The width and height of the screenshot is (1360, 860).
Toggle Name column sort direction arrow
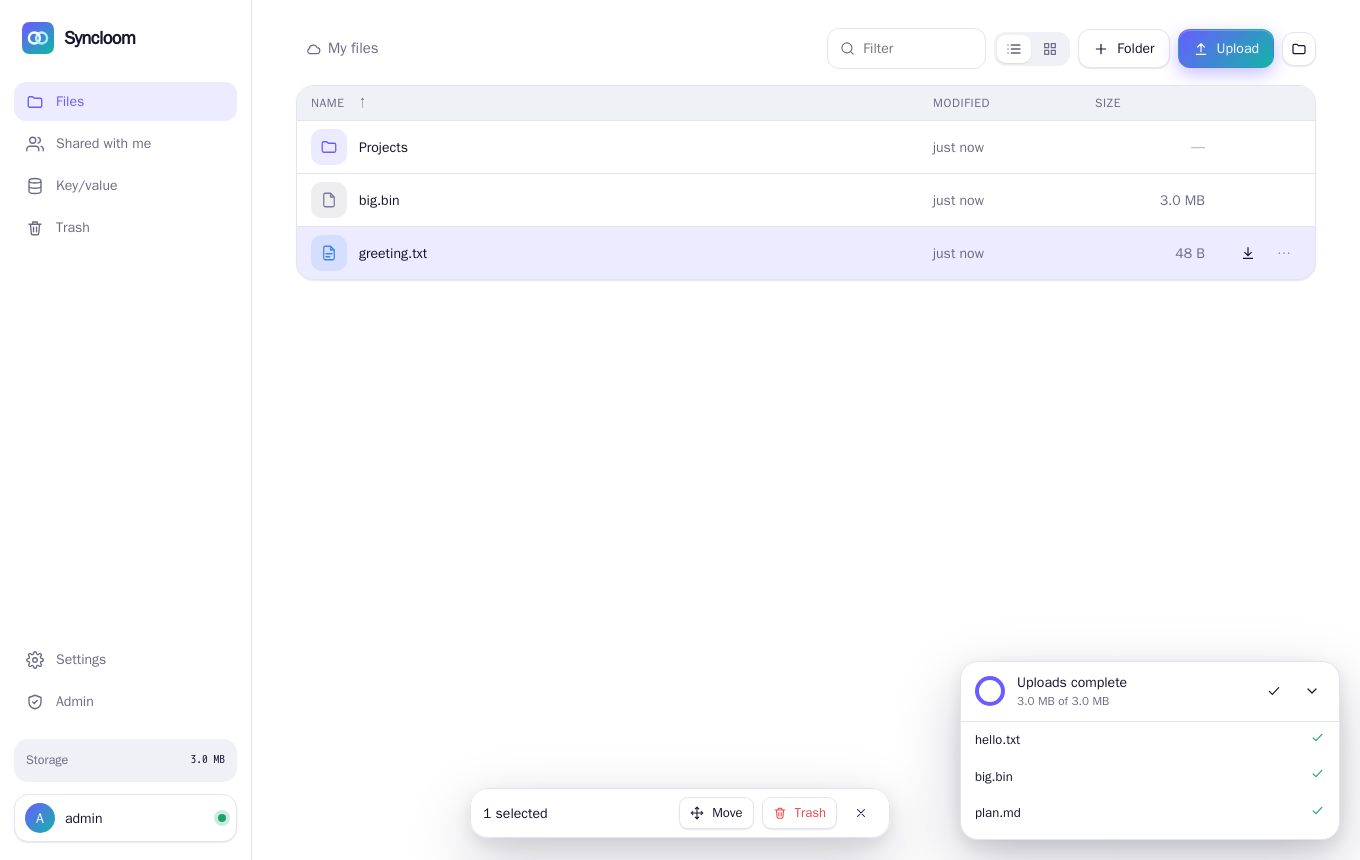tap(362, 102)
